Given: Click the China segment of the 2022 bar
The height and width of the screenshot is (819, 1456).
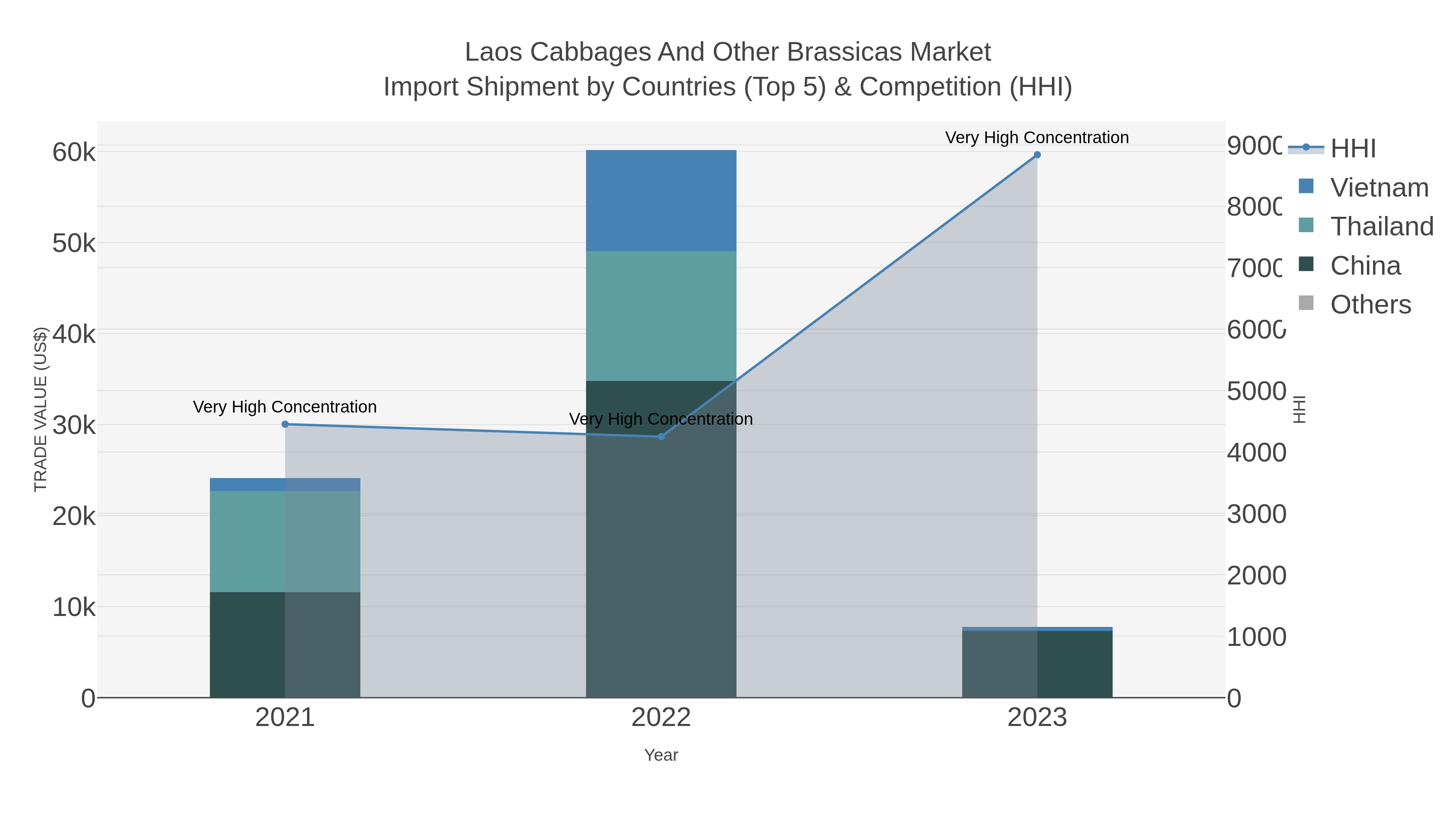Looking at the screenshot, I should 661,539.
